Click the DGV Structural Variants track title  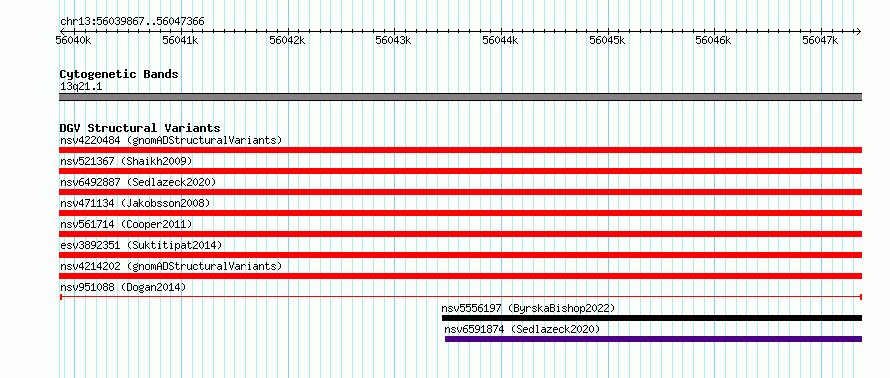140,128
